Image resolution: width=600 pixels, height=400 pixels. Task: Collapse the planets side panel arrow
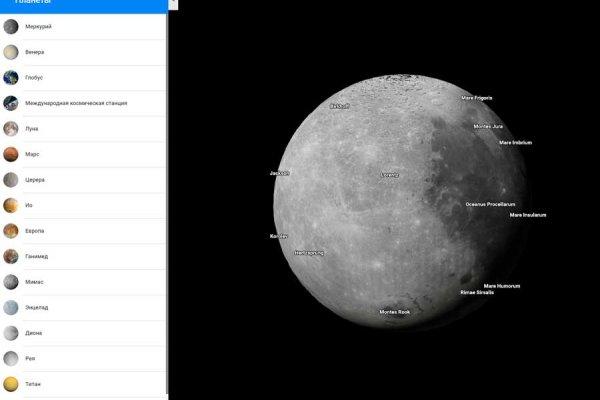(x=173, y=4)
